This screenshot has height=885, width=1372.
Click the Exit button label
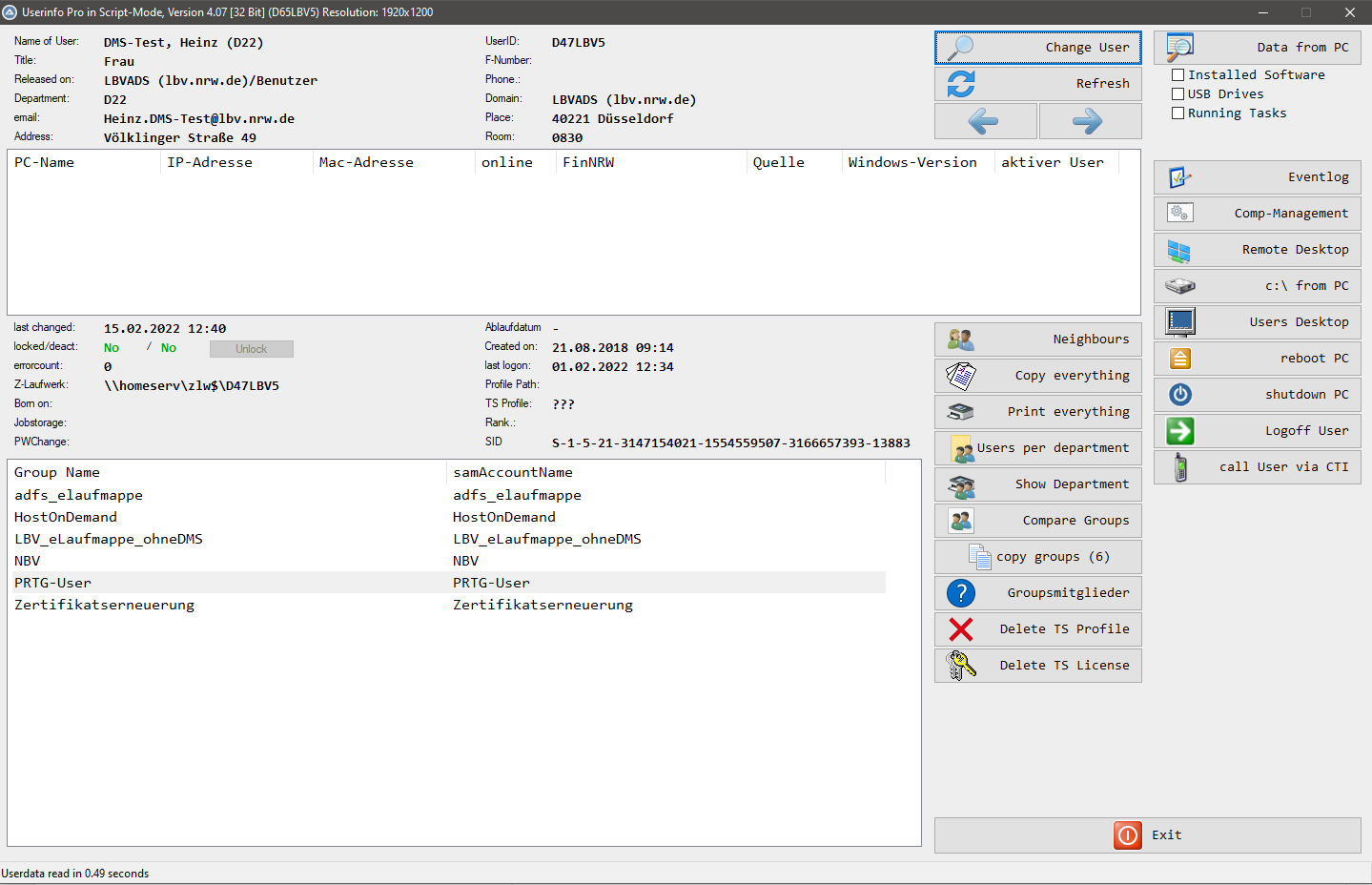(1166, 835)
